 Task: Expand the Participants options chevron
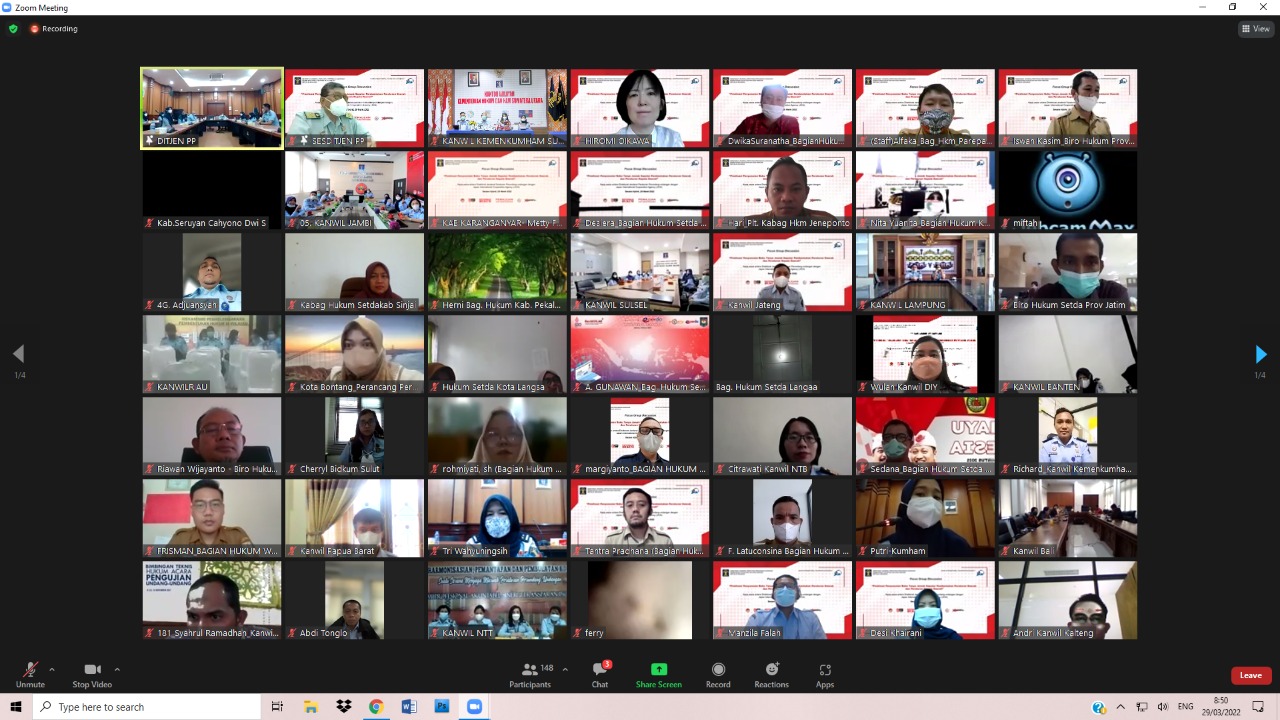coord(565,669)
